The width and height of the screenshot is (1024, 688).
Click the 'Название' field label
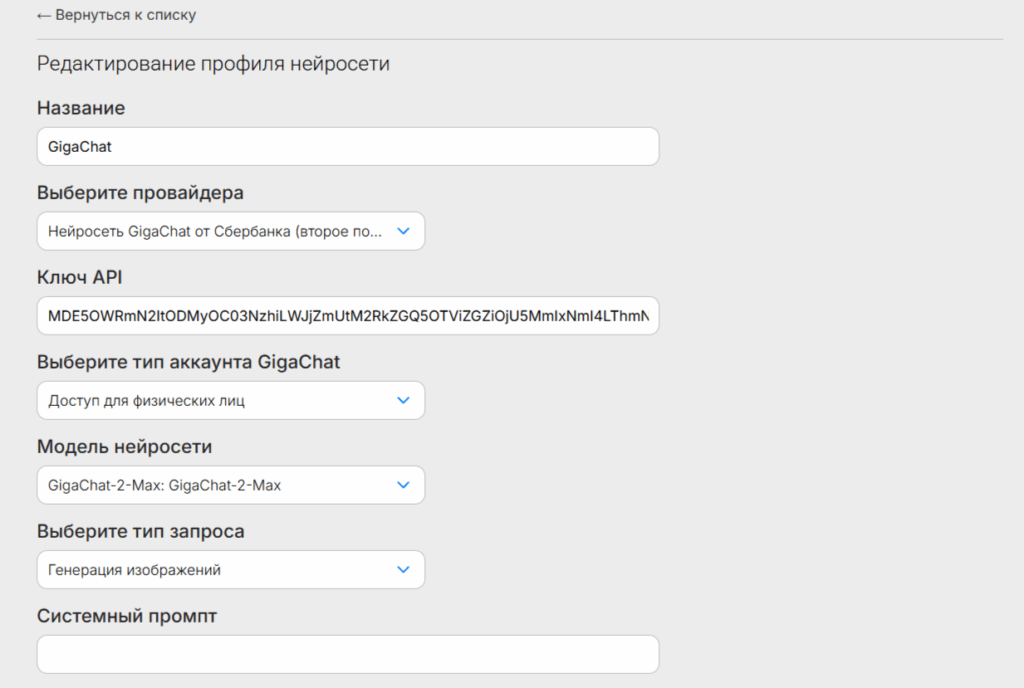click(x=81, y=108)
